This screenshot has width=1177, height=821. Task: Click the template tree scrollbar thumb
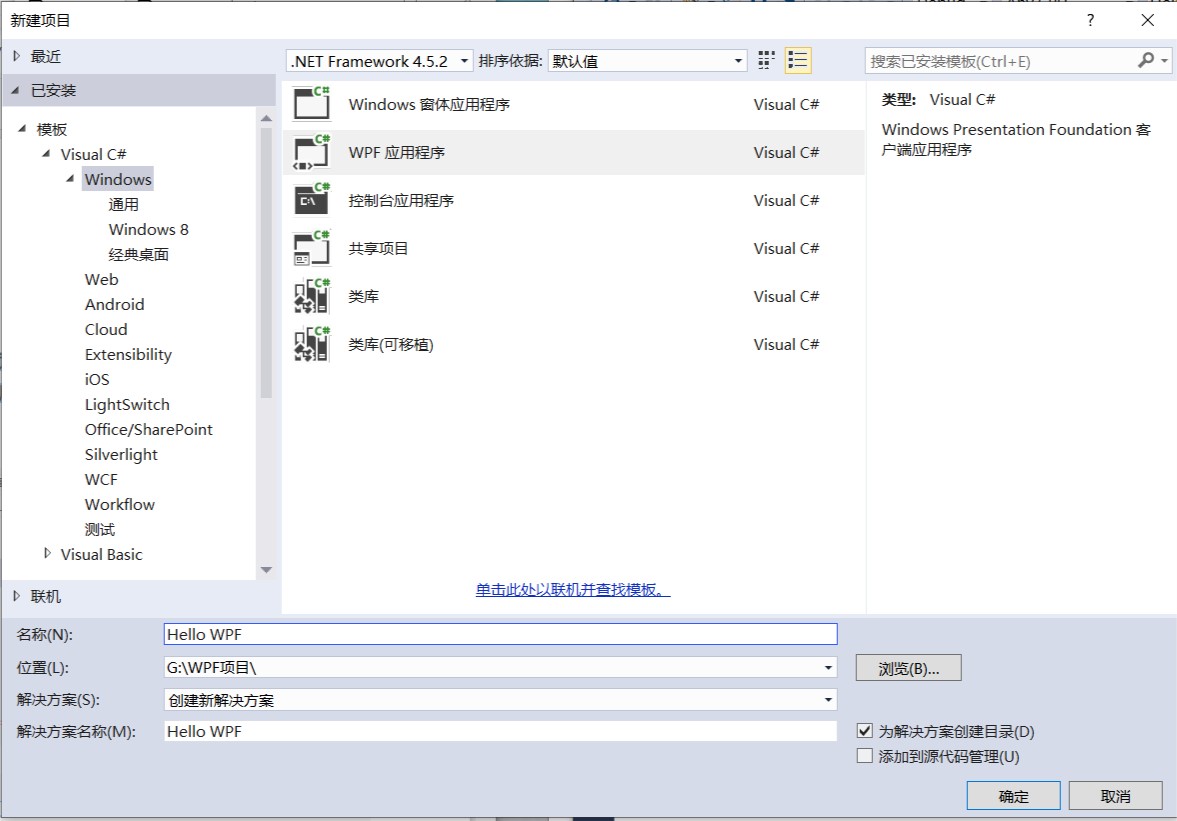266,263
